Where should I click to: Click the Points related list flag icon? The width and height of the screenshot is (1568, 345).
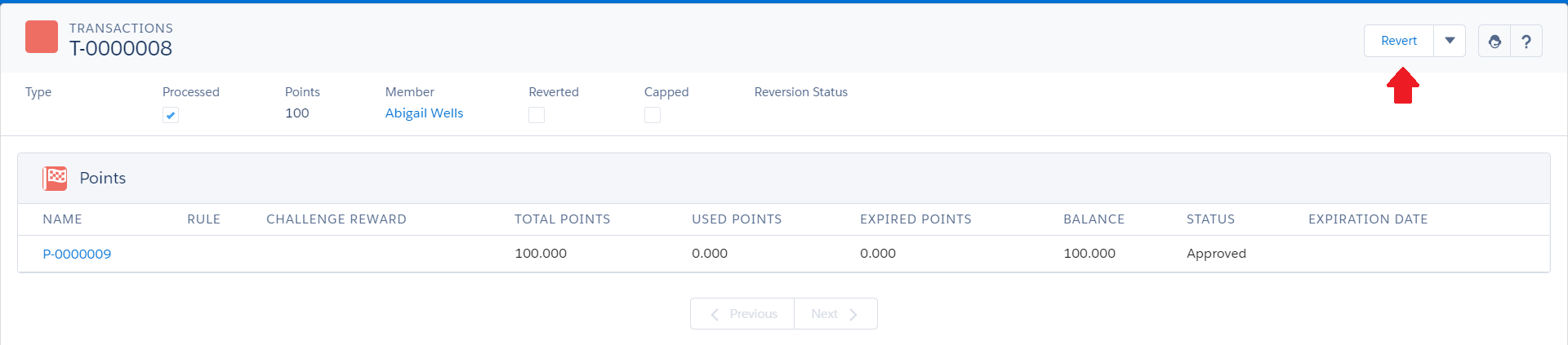[x=55, y=178]
